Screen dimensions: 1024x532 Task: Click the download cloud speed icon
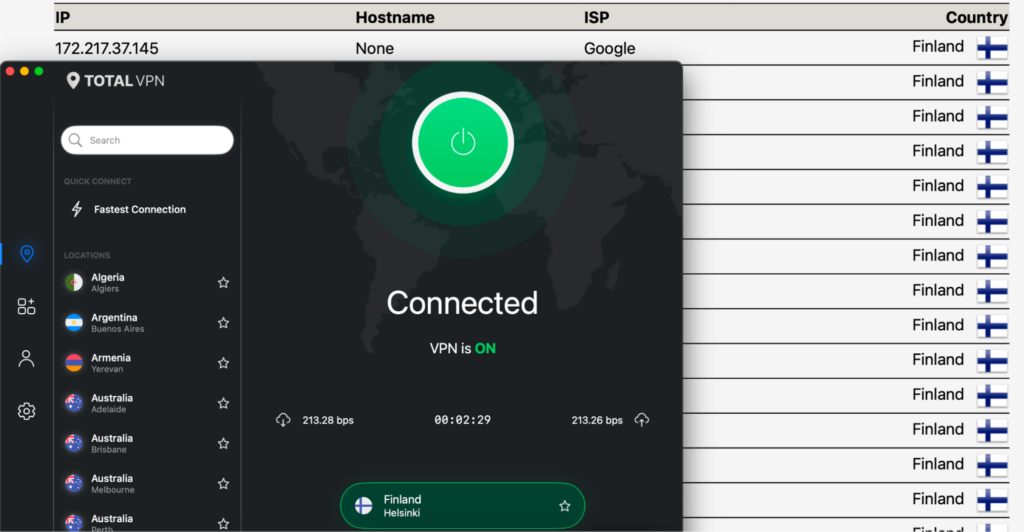click(x=283, y=420)
